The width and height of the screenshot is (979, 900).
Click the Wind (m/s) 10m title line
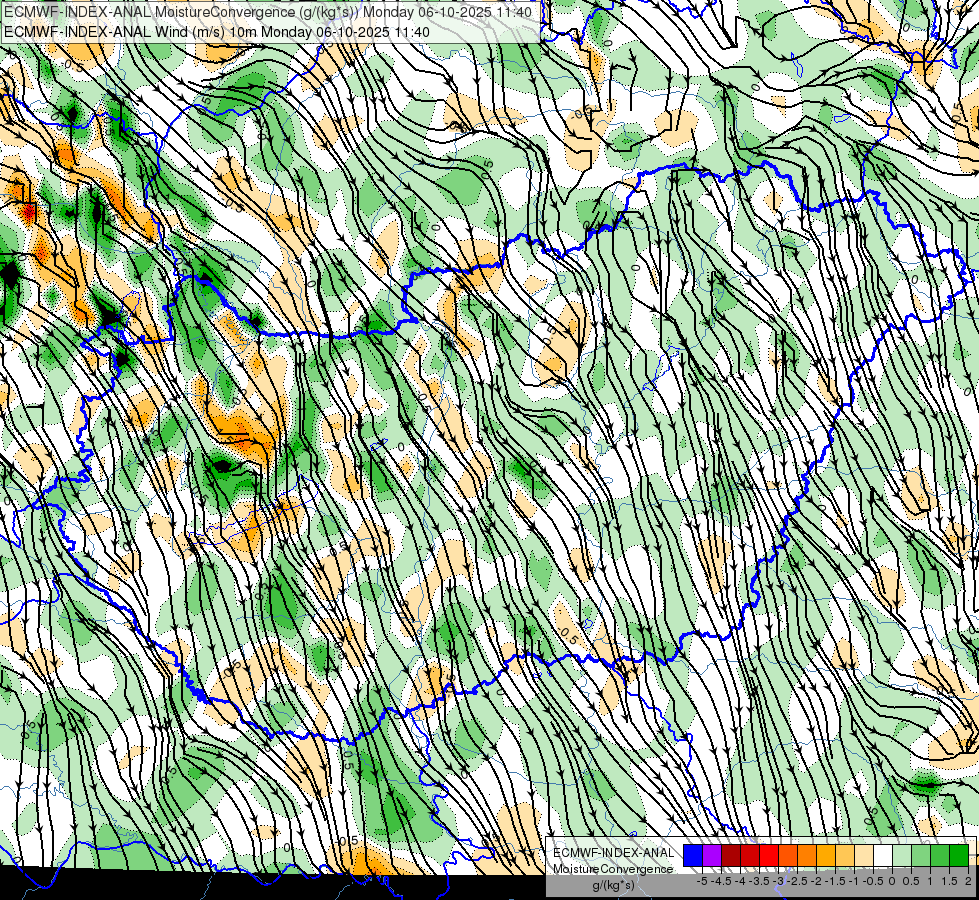click(x=217, y=31)
